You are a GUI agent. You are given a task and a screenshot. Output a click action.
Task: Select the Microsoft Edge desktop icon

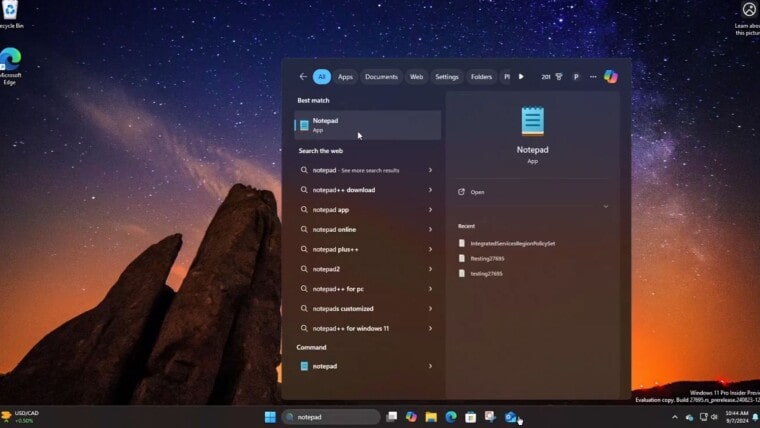click(x=10, y=66)
